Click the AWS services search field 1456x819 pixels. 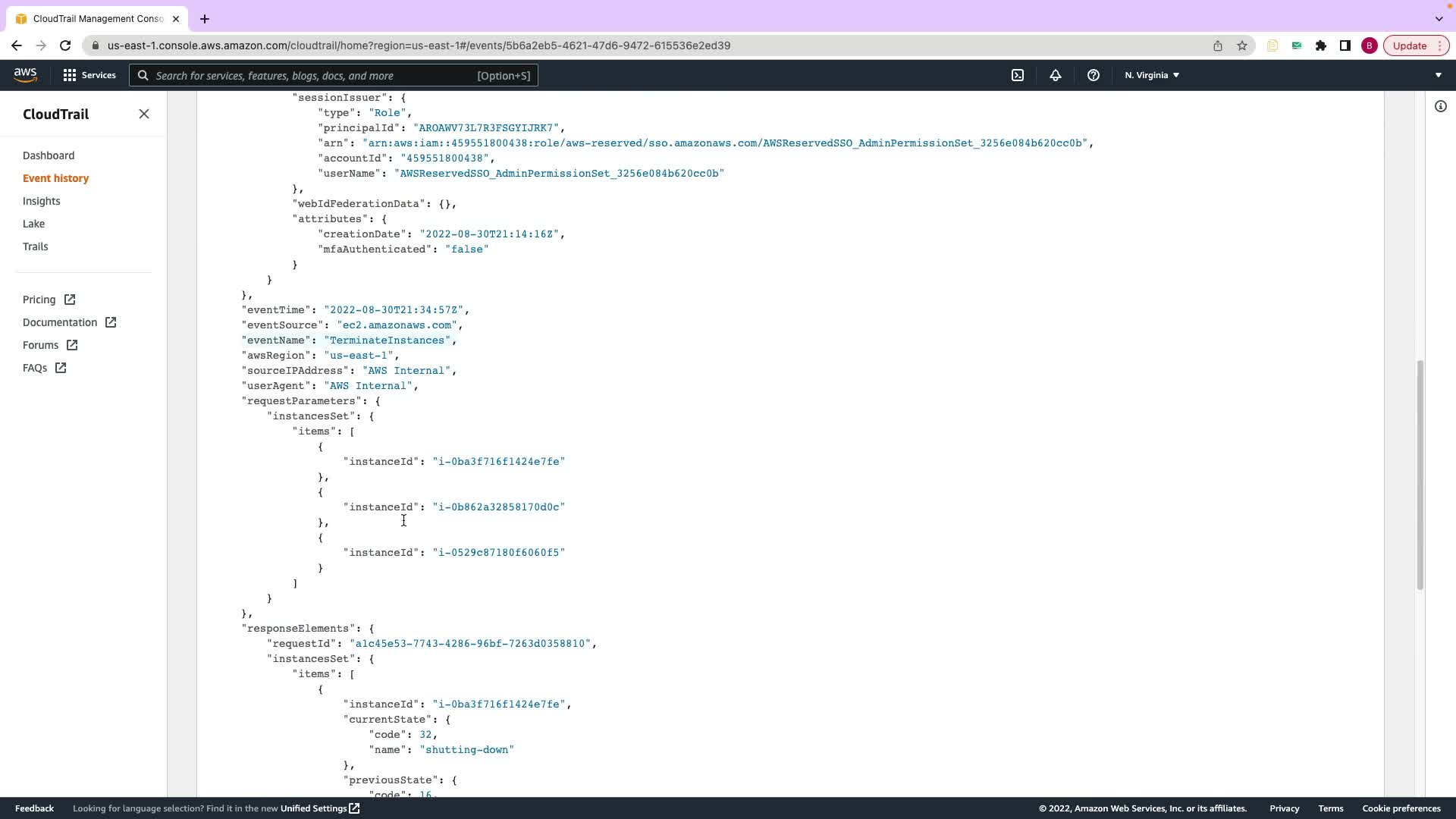(334, 75)
